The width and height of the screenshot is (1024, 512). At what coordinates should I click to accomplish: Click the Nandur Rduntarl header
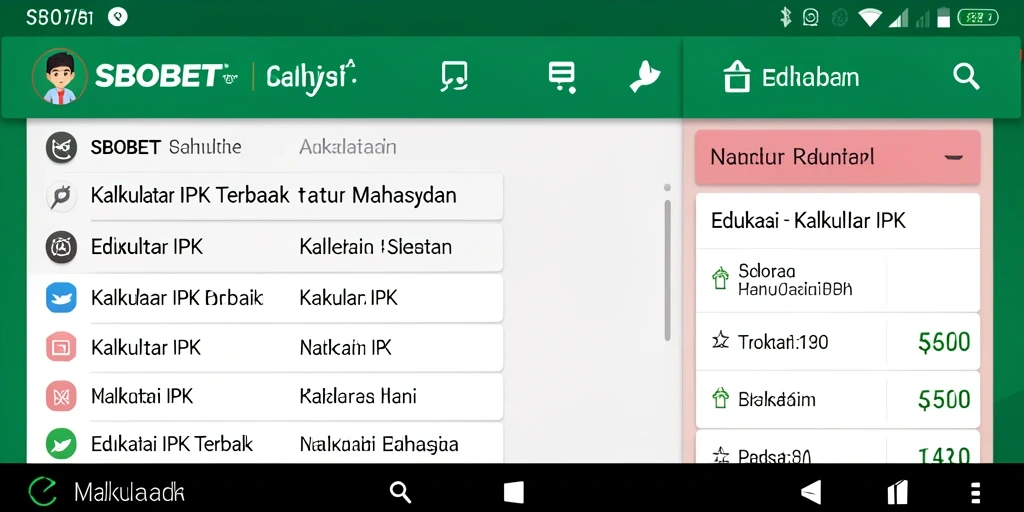(838, 157)
